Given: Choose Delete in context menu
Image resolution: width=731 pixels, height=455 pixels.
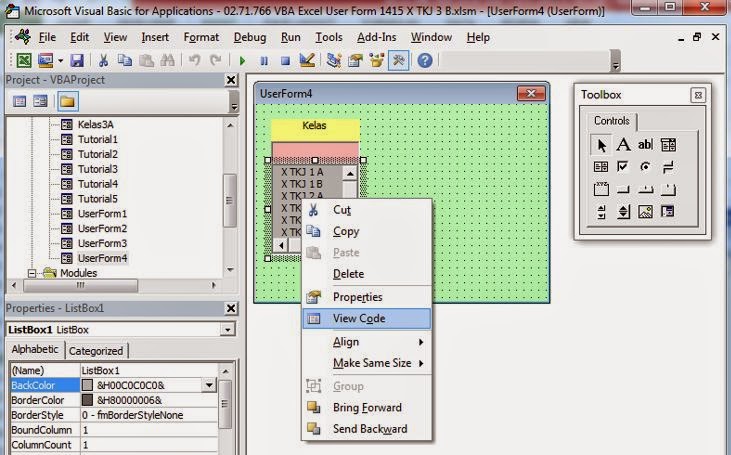Looking at the screenshot, I should (366, 274).
